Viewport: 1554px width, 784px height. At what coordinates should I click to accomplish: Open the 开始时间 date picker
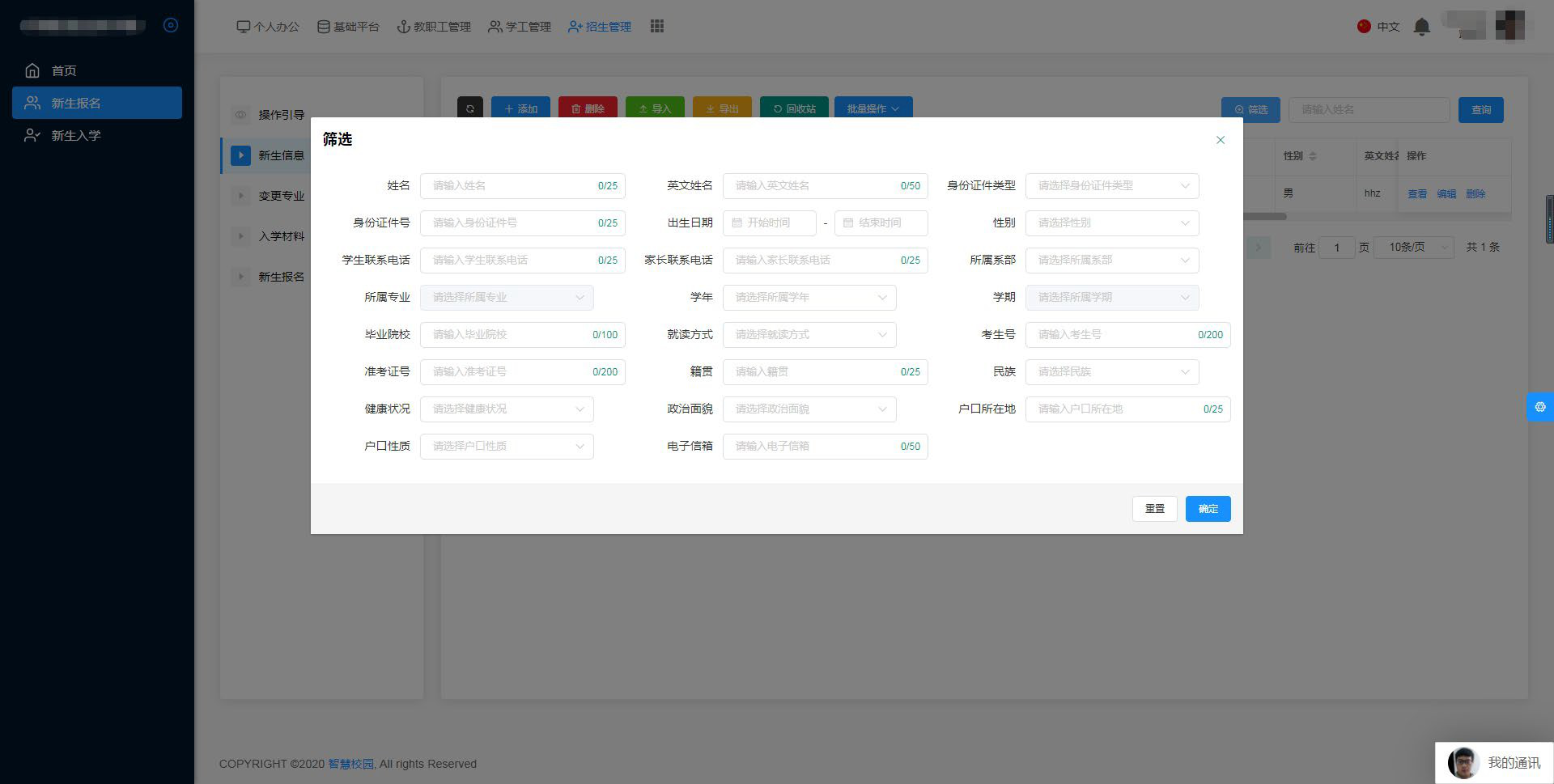pos(769,222)
